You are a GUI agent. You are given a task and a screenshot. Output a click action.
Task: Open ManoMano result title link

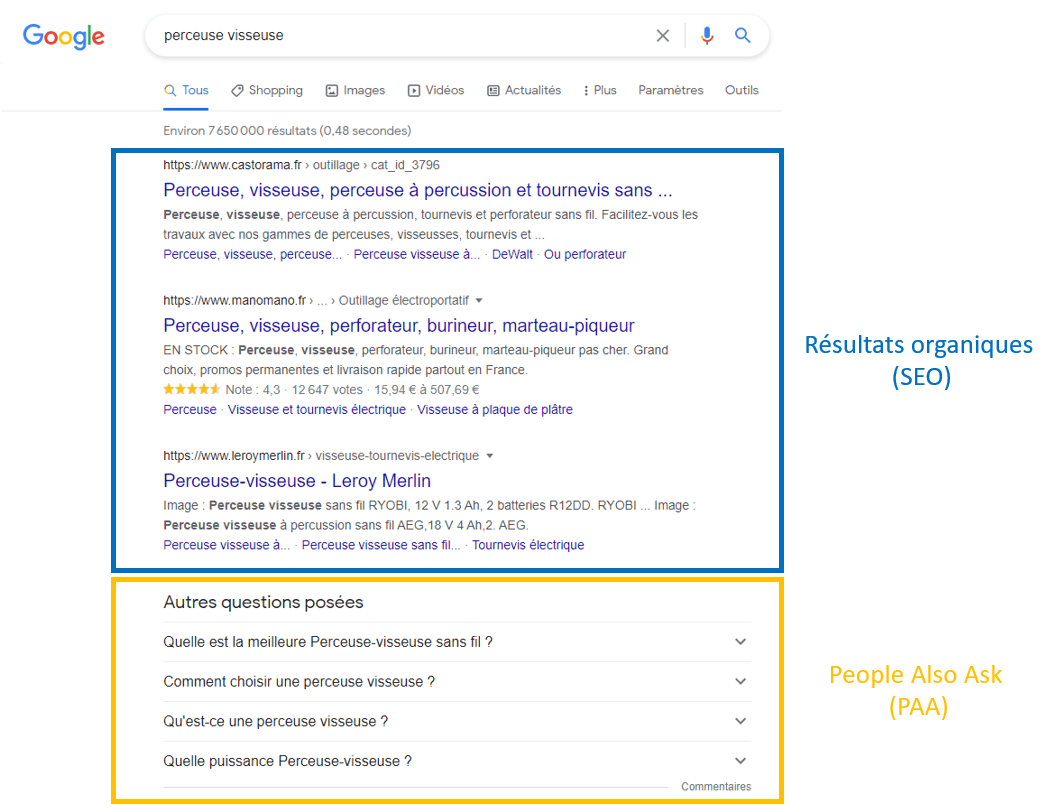[x=399, y=326]
